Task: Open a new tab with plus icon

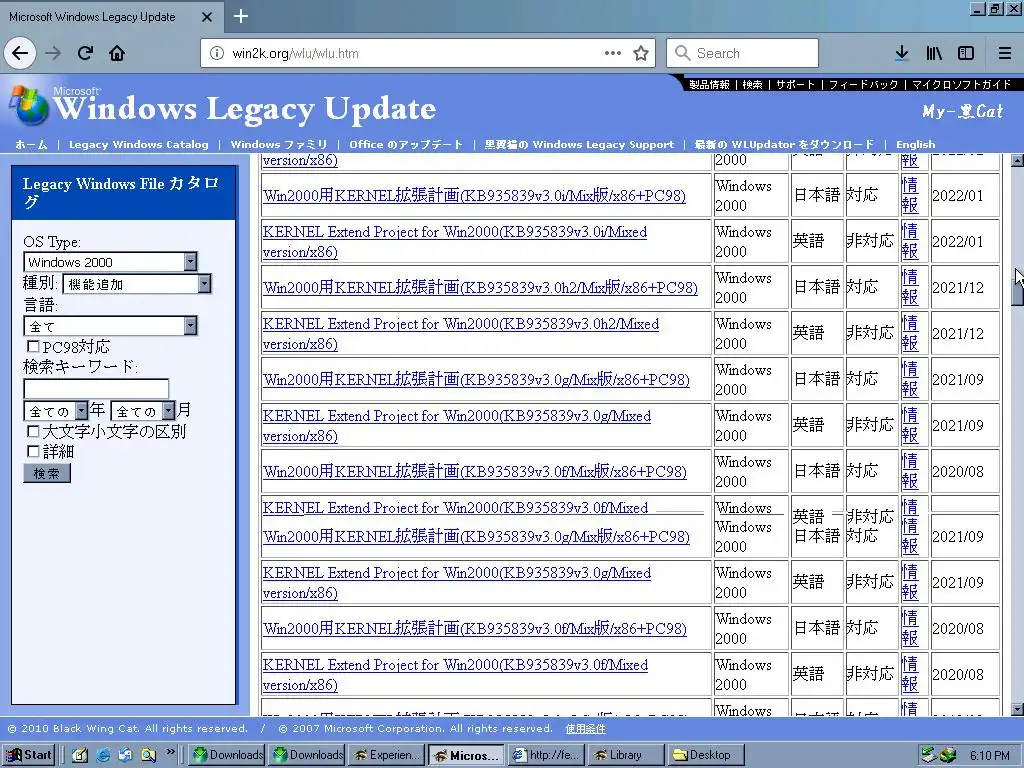Action: 241,16
